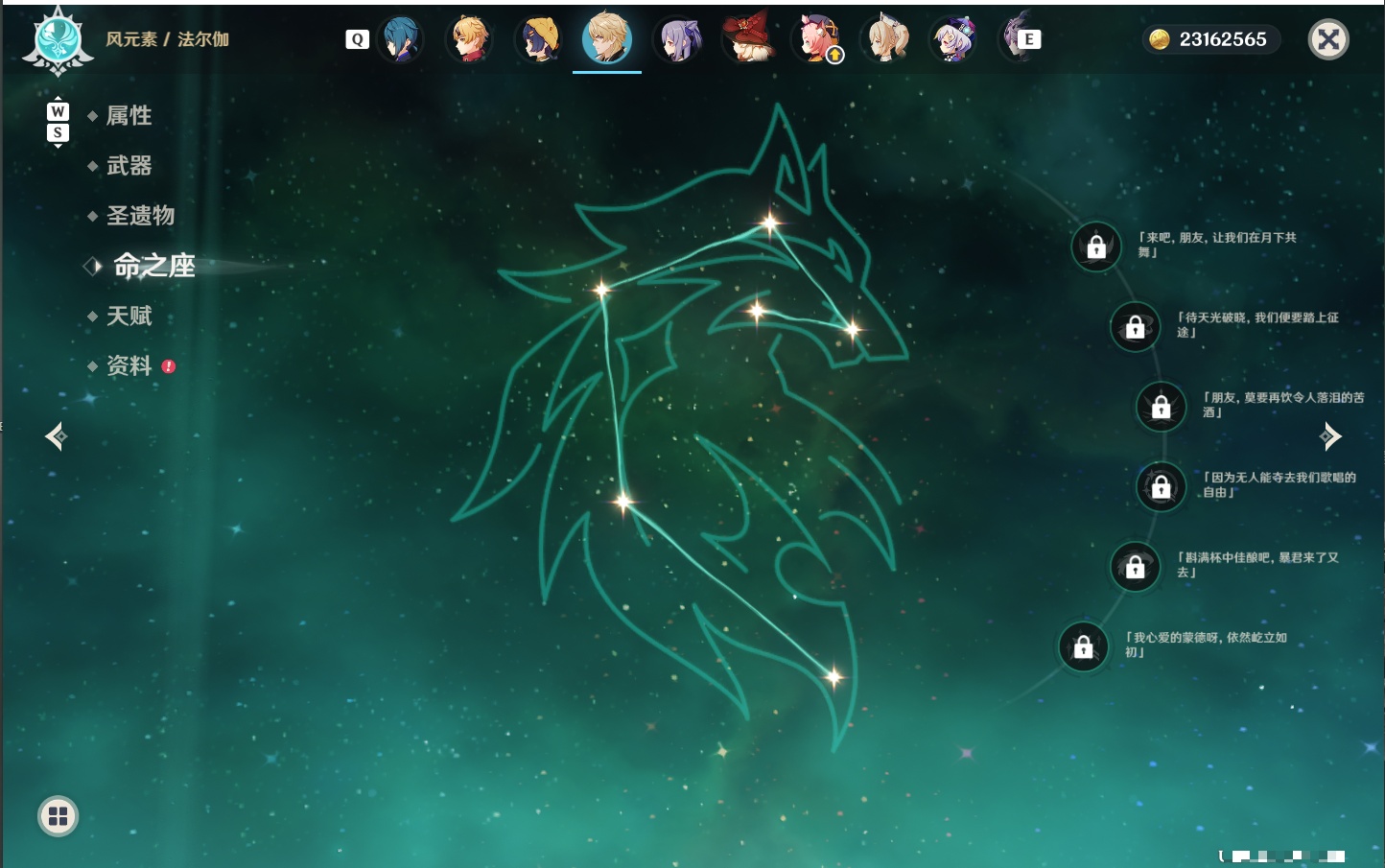The height and width of the screenshot is (868, 1385).
Task: Switch to the red witch hat character
Action: pyautogui.click(x=747, y=39)
